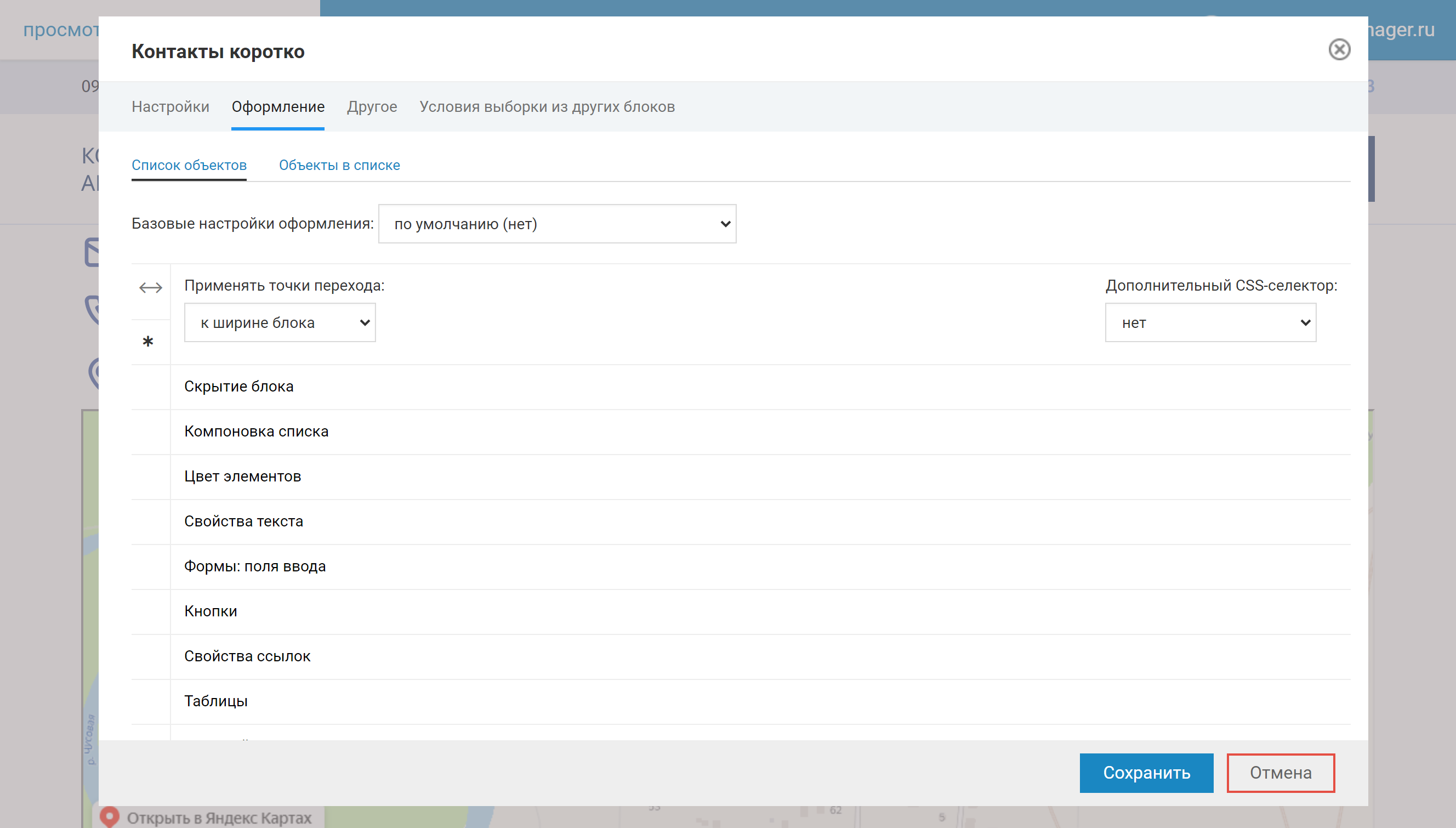Expand the Цвет элементов section
1456x828 pixels.
click(243, 477)
